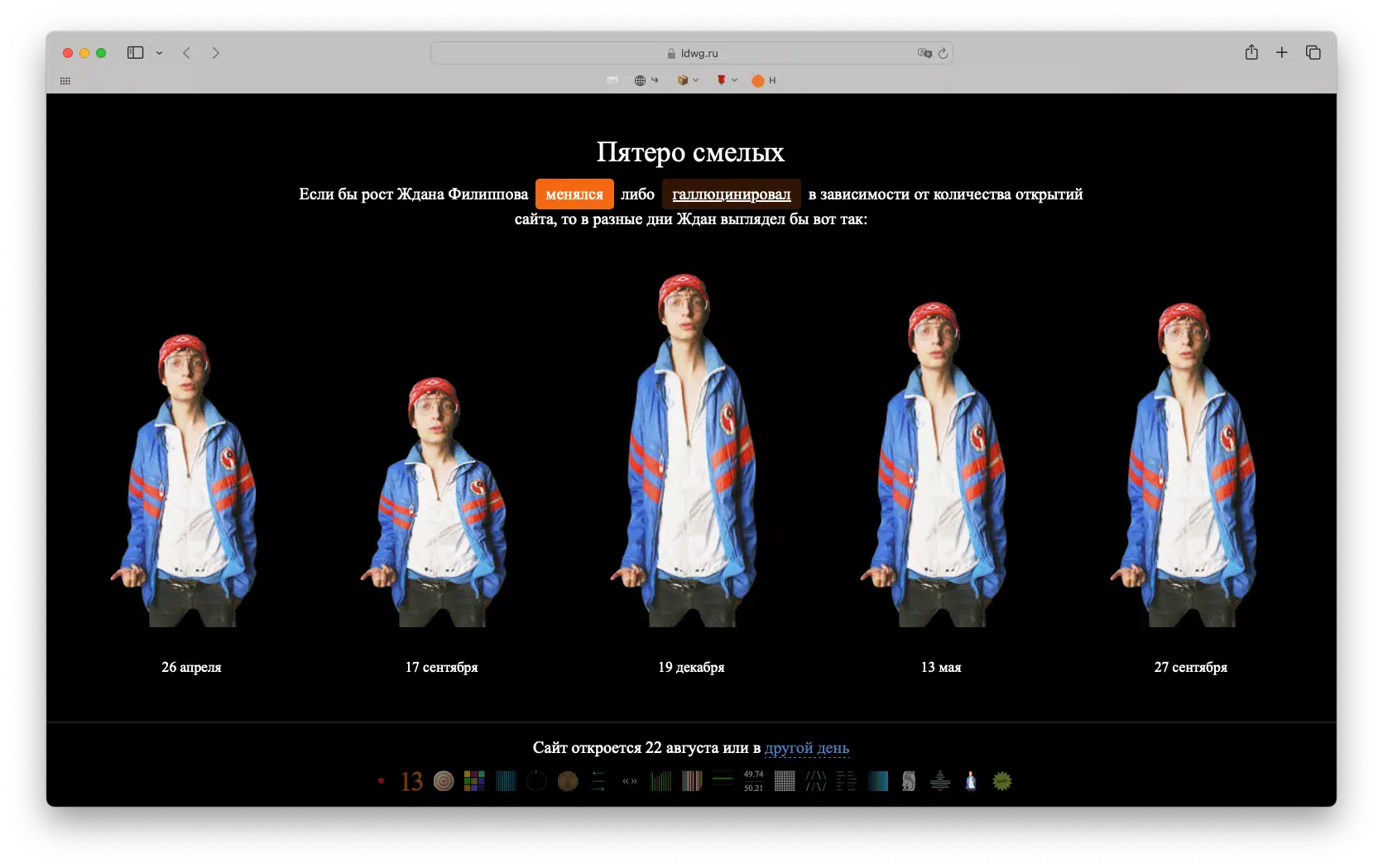Viewport: 1383px width, 868px height.
Task: Open the gray stone statue project
Action: [x=909, y=781]
